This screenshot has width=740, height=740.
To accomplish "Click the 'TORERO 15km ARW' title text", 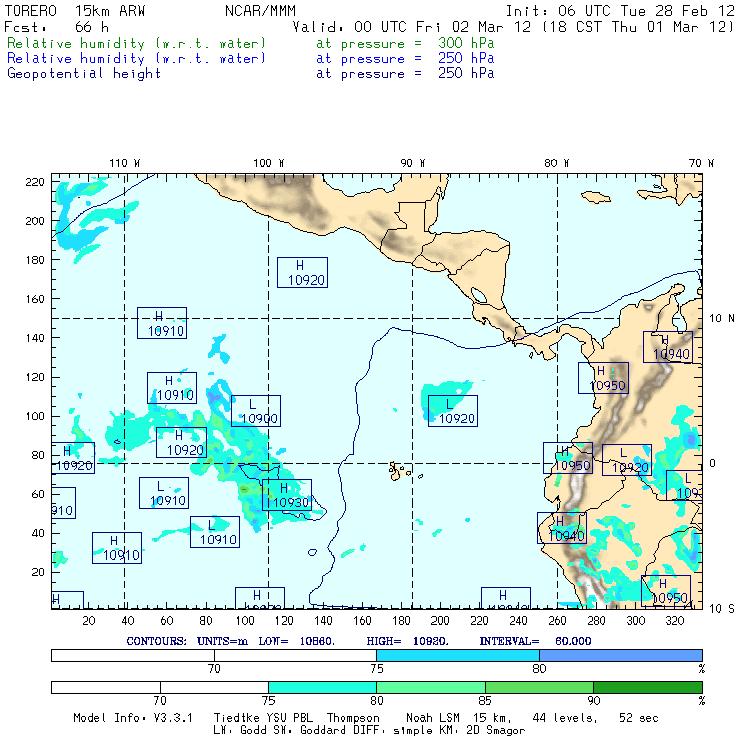I will click(75, 11).
